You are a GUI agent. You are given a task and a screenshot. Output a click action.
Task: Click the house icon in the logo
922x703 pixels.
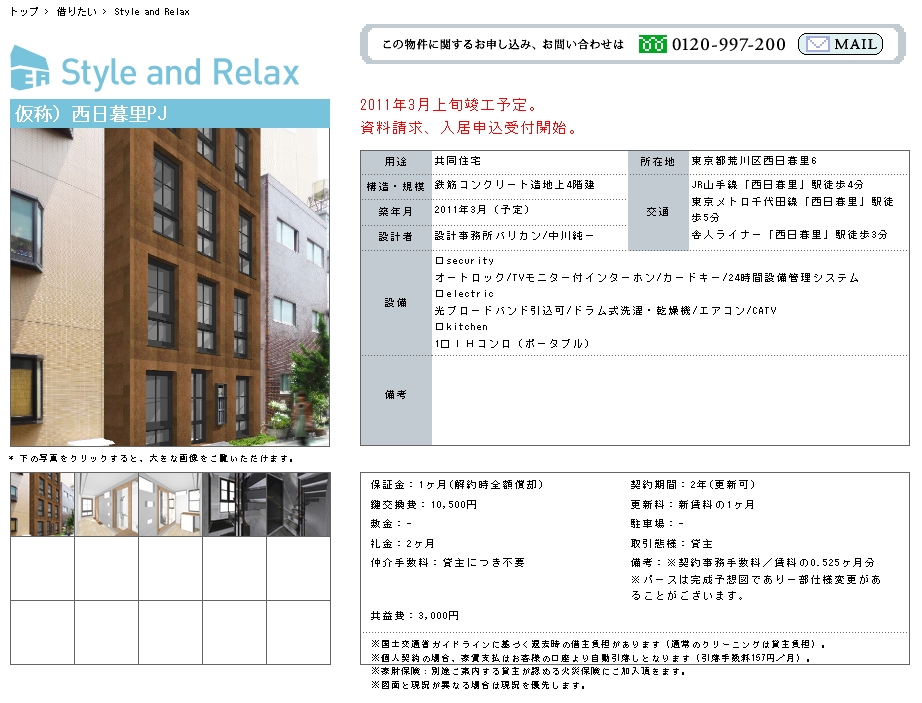point(29,68)
